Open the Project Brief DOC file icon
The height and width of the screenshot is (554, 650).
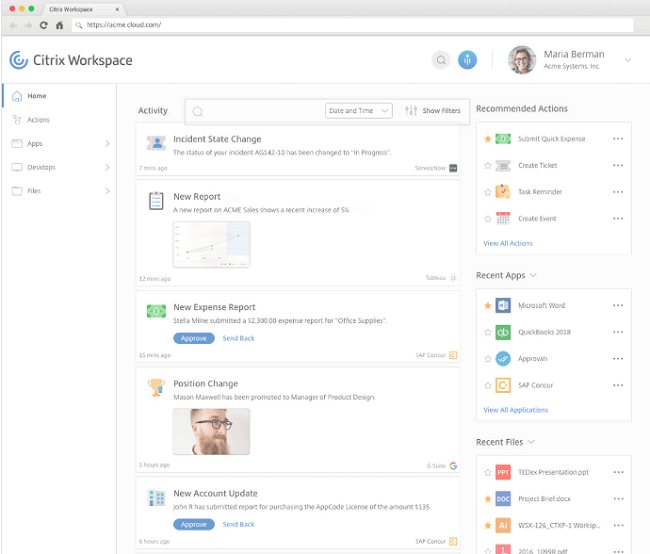[x=503, y=499]
